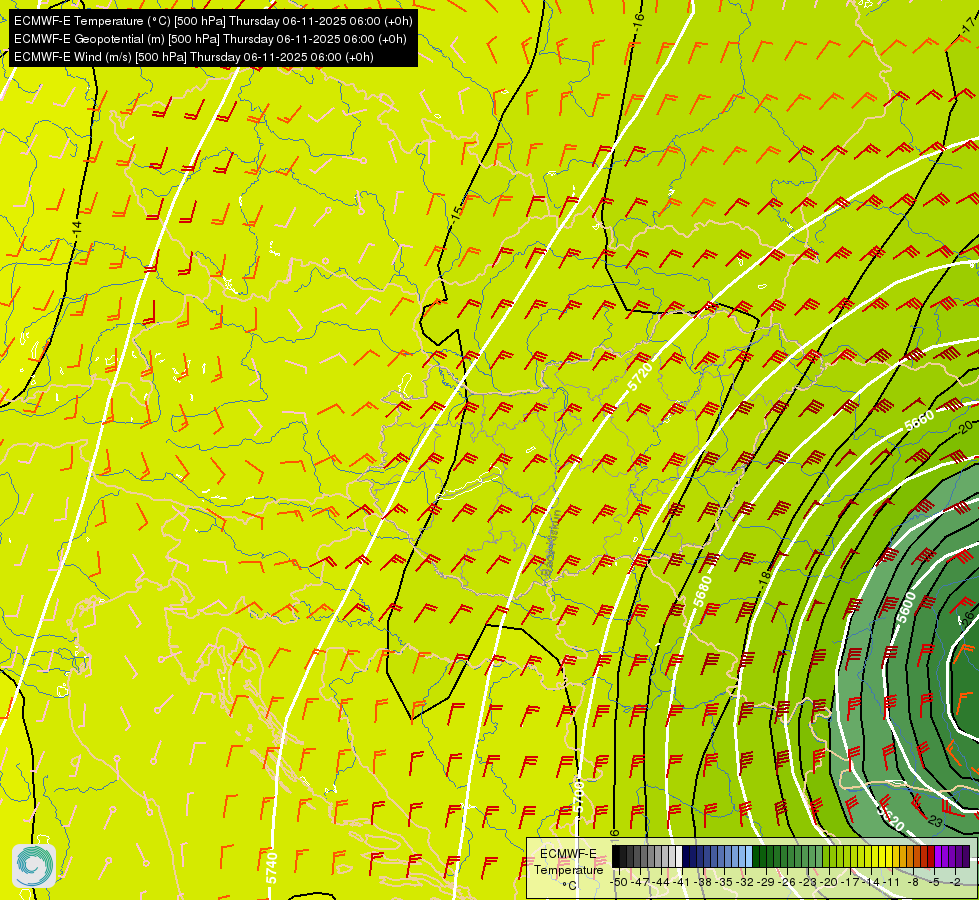
Task: Click the light blue -32 colorbar swatch
Action: point(749,857)
